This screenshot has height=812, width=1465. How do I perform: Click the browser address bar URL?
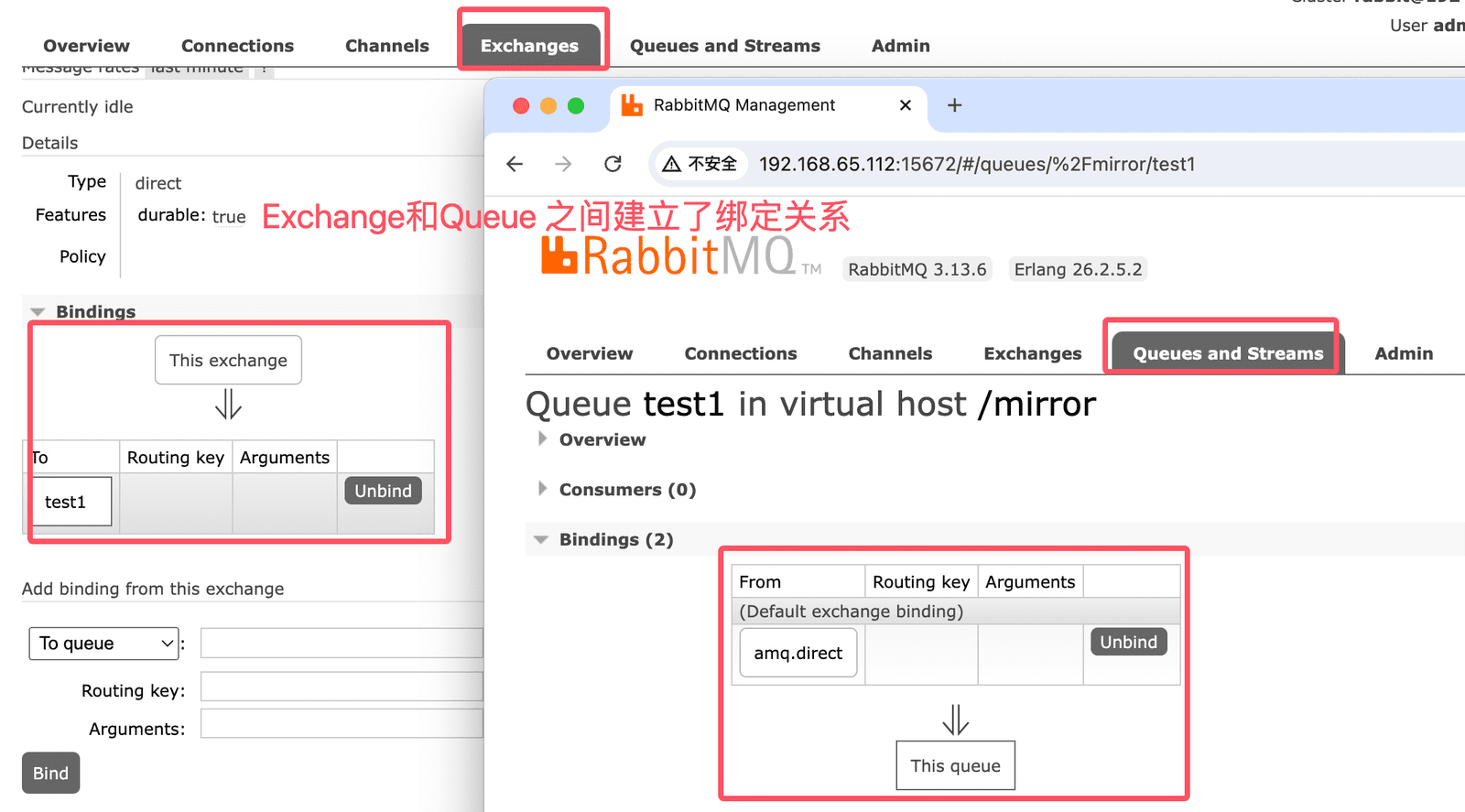(x=977, y=164)
